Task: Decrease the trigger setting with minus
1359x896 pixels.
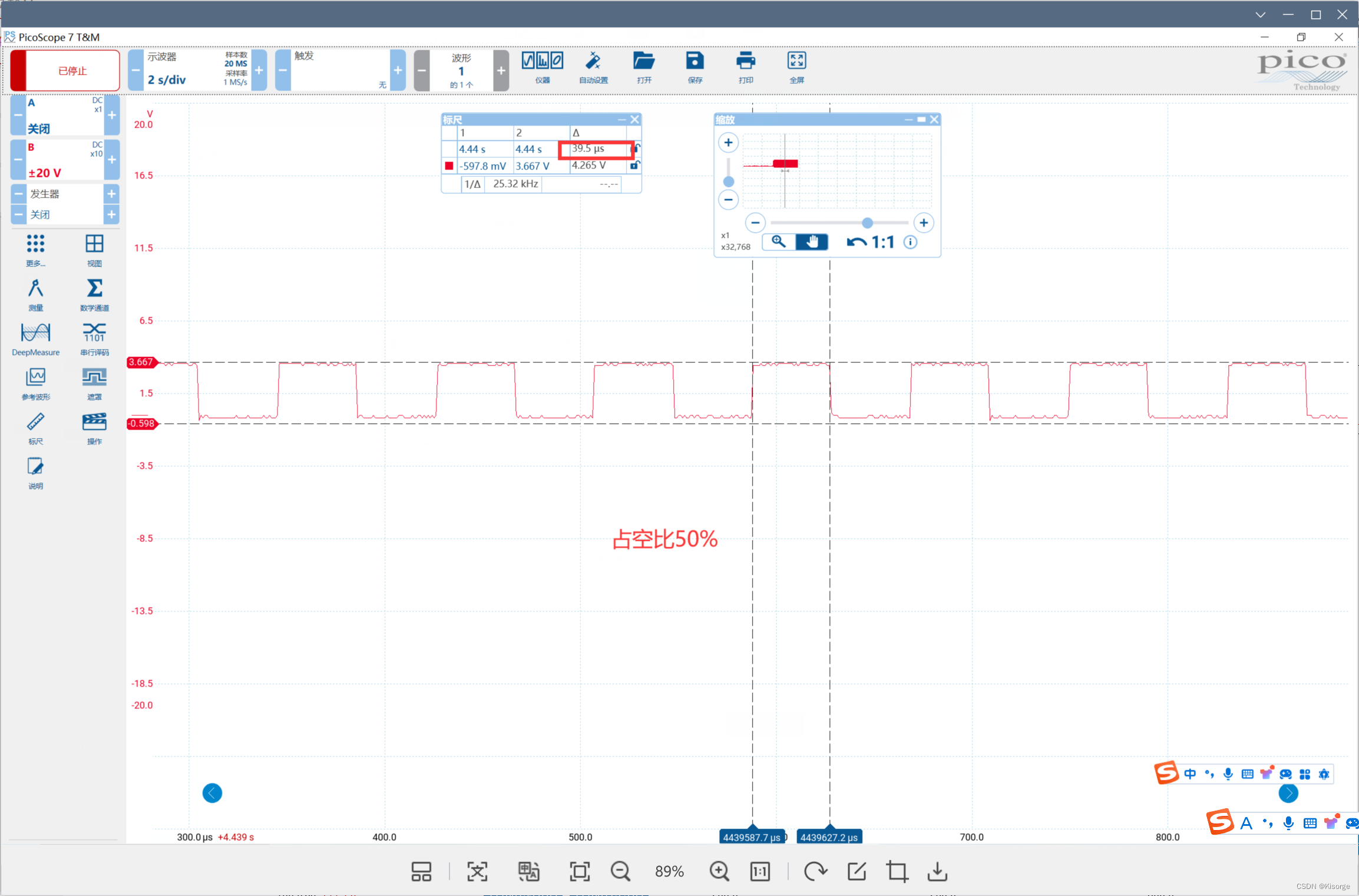Action: pyautogui.click(x=283, y=70)
